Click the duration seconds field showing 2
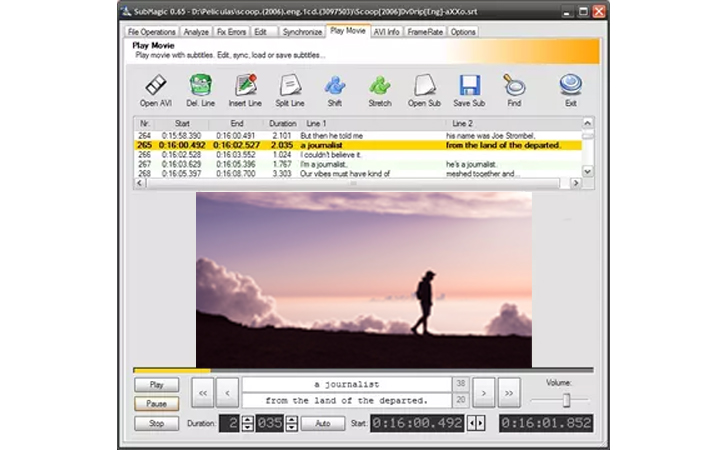 click(x=229, y=423)
